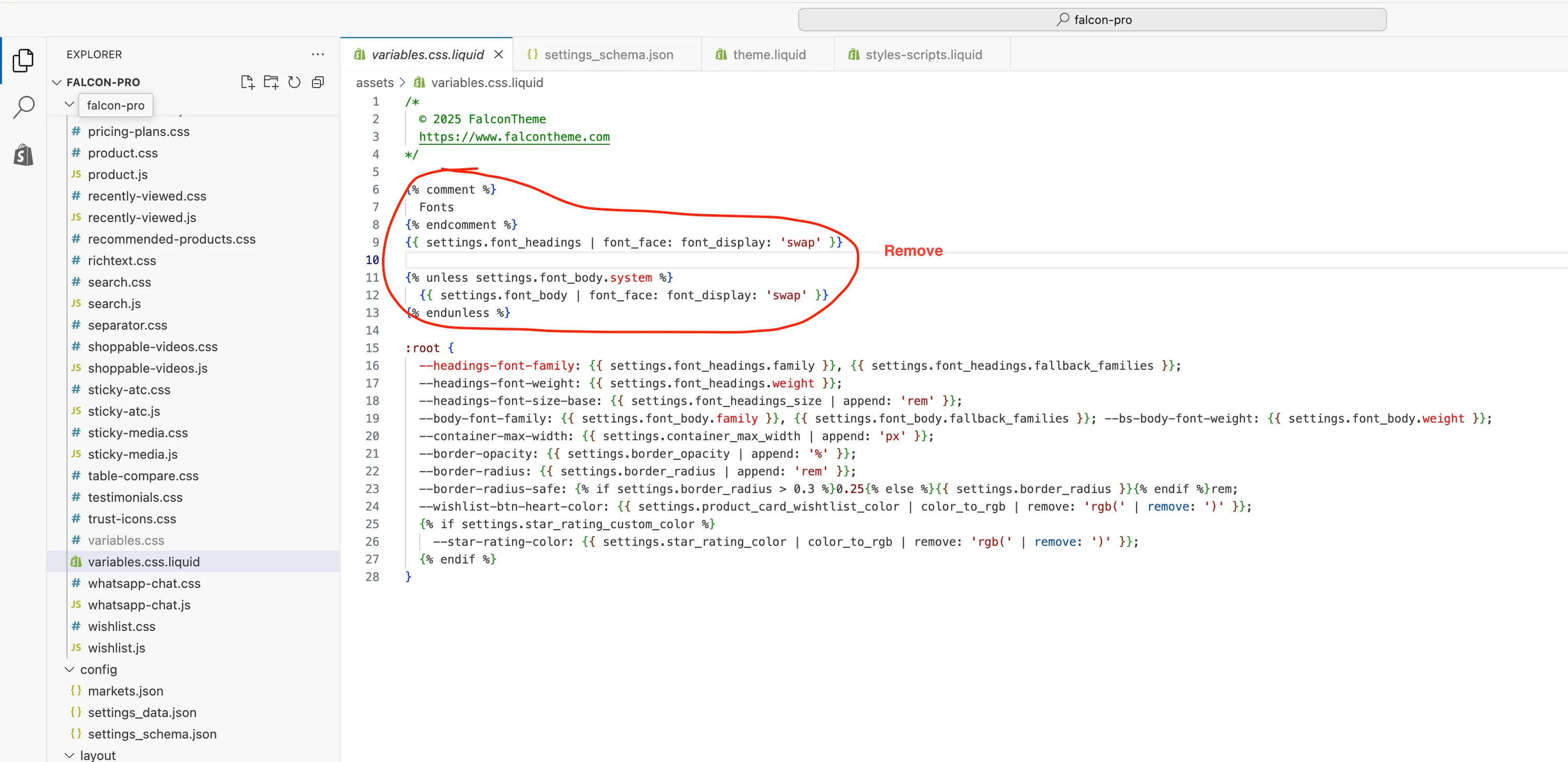
Task: Open the Explorer view in activity bar
Action: pos(23,60)
